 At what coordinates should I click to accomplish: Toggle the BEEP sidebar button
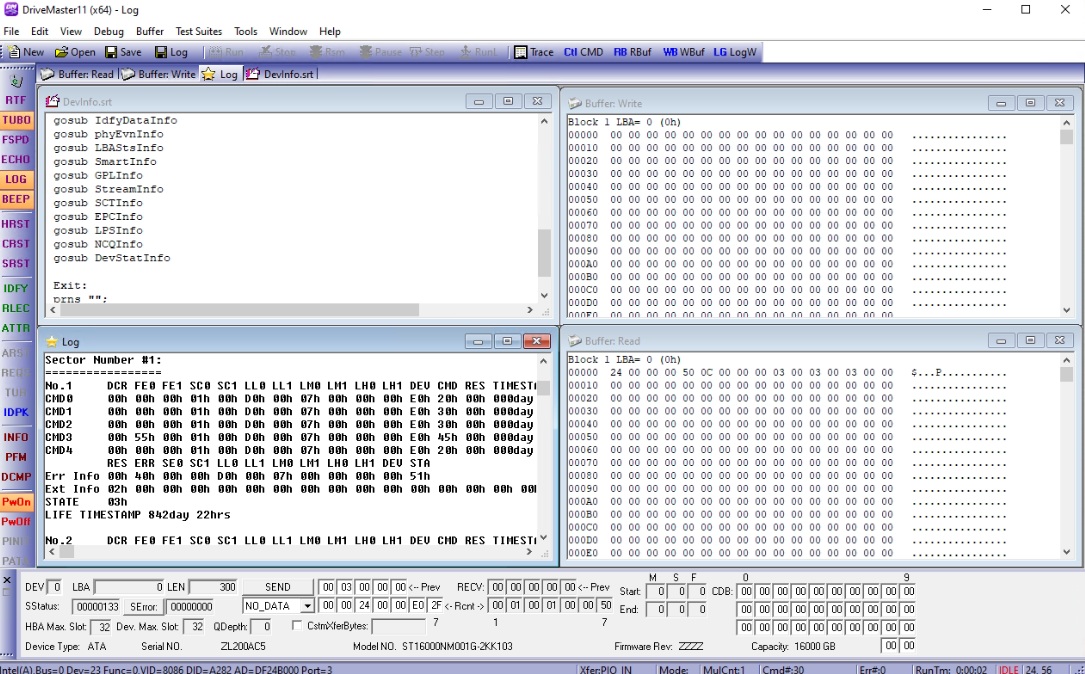pos(16,199)
